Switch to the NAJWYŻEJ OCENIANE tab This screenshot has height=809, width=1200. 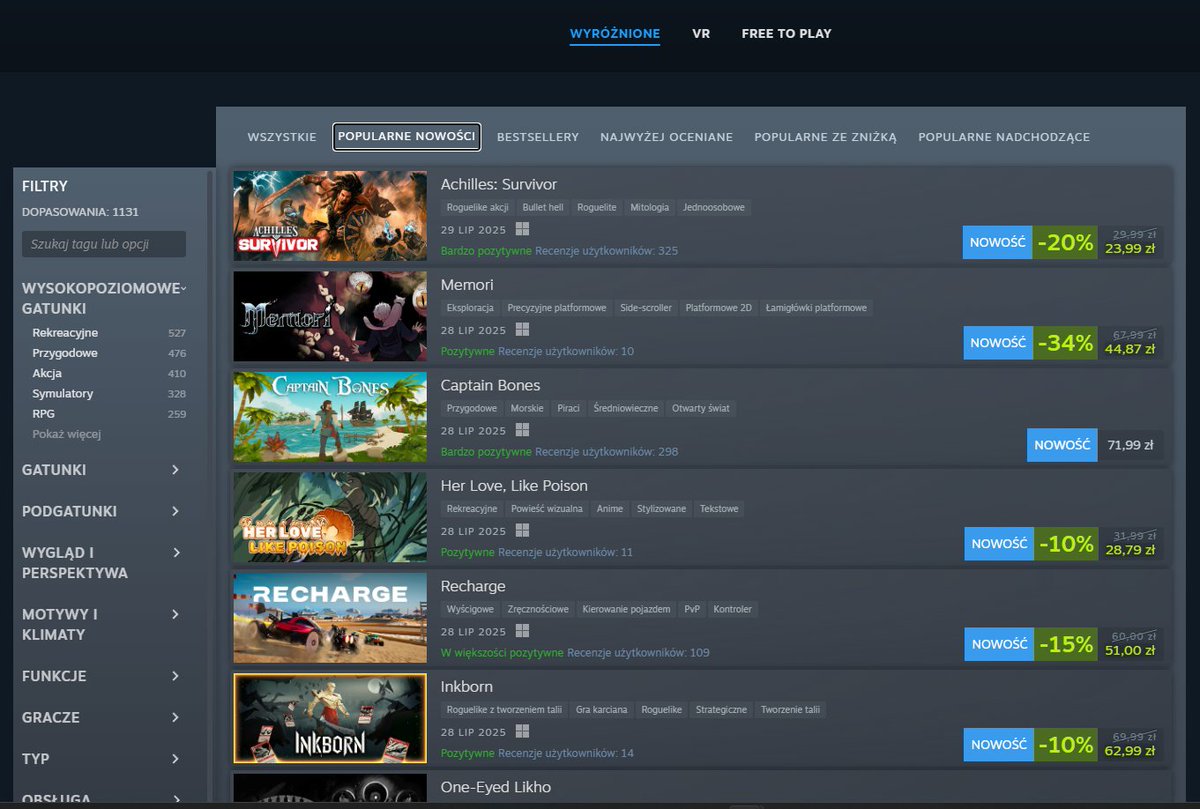pyautogui.click(x=666, y=137)
